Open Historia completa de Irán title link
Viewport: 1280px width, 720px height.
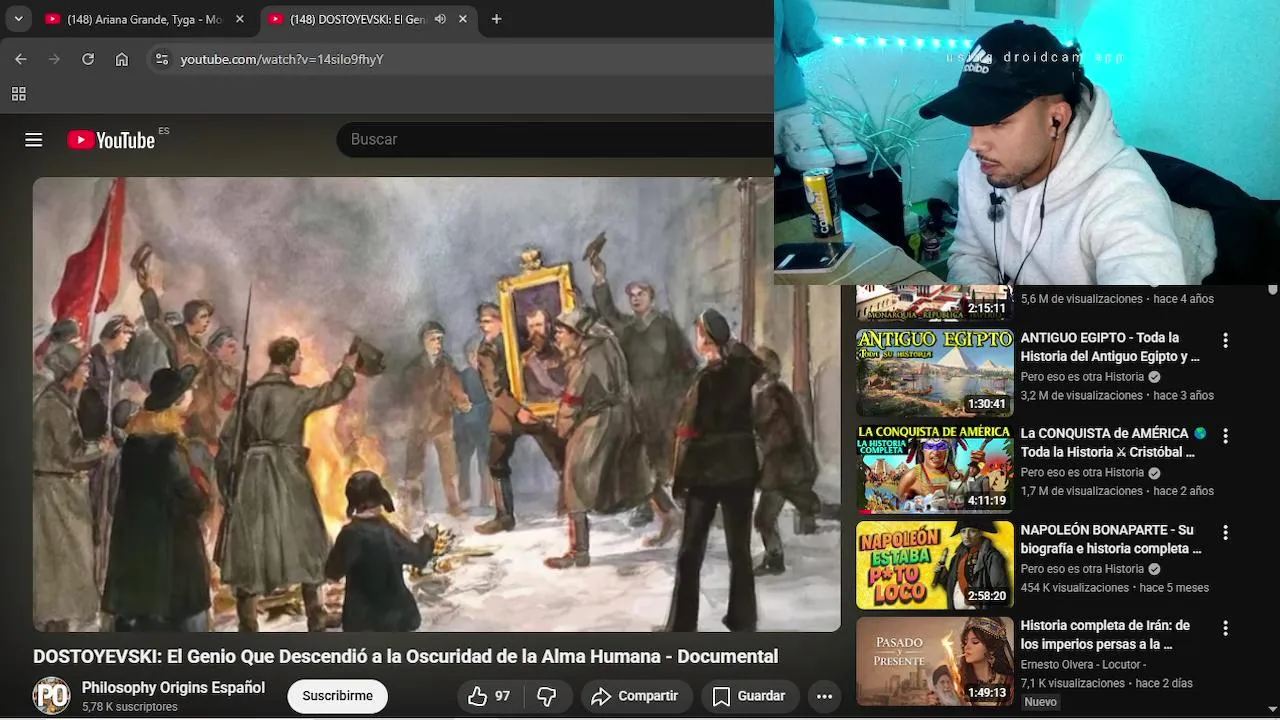[1105, 635]
